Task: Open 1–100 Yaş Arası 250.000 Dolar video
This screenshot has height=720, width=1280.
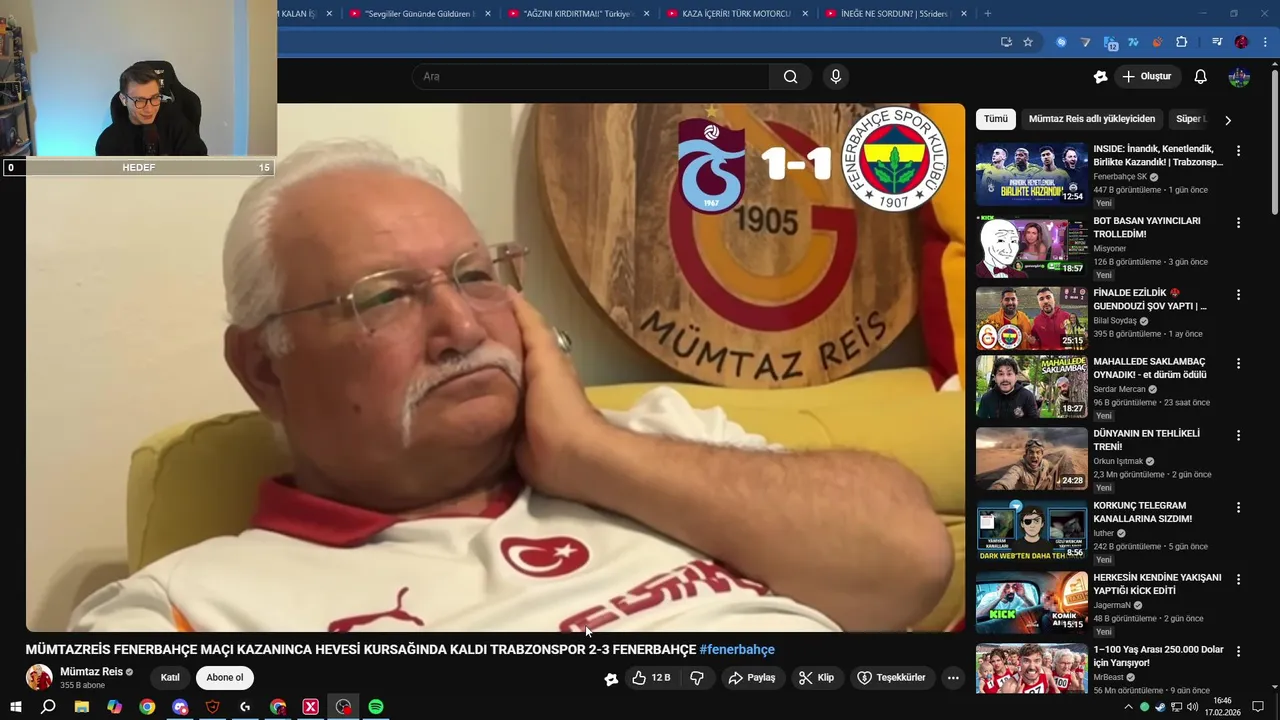Action: tap(1158, 656)
